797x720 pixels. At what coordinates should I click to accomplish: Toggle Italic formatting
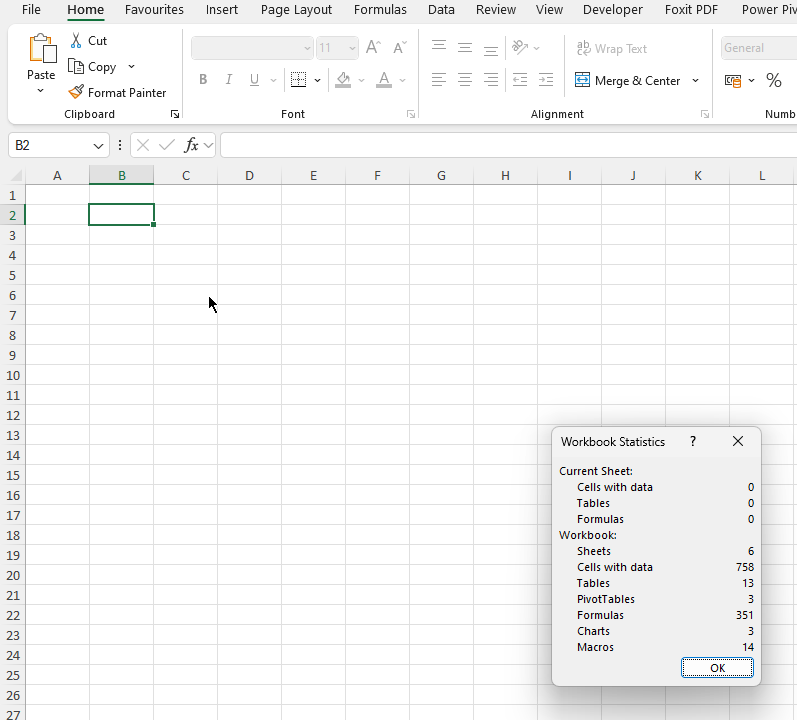pos(229,80)
